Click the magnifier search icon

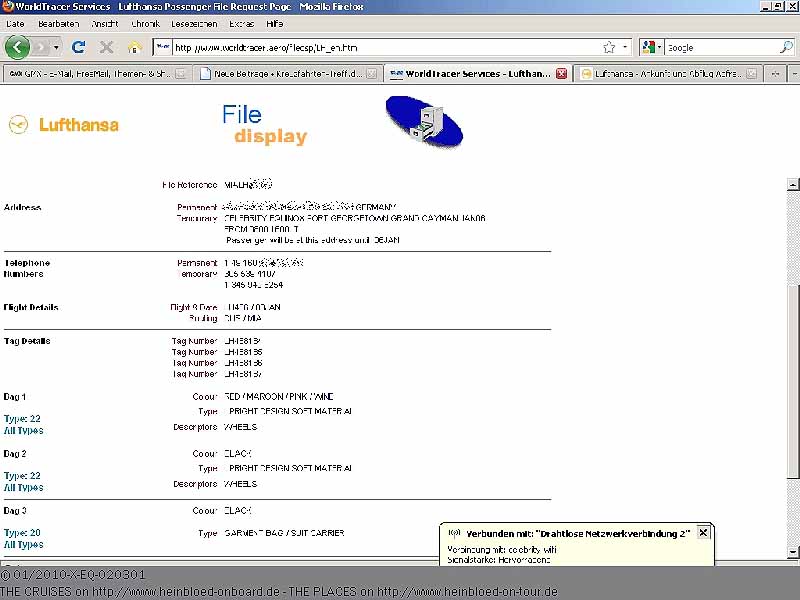(x=786, y=47)
